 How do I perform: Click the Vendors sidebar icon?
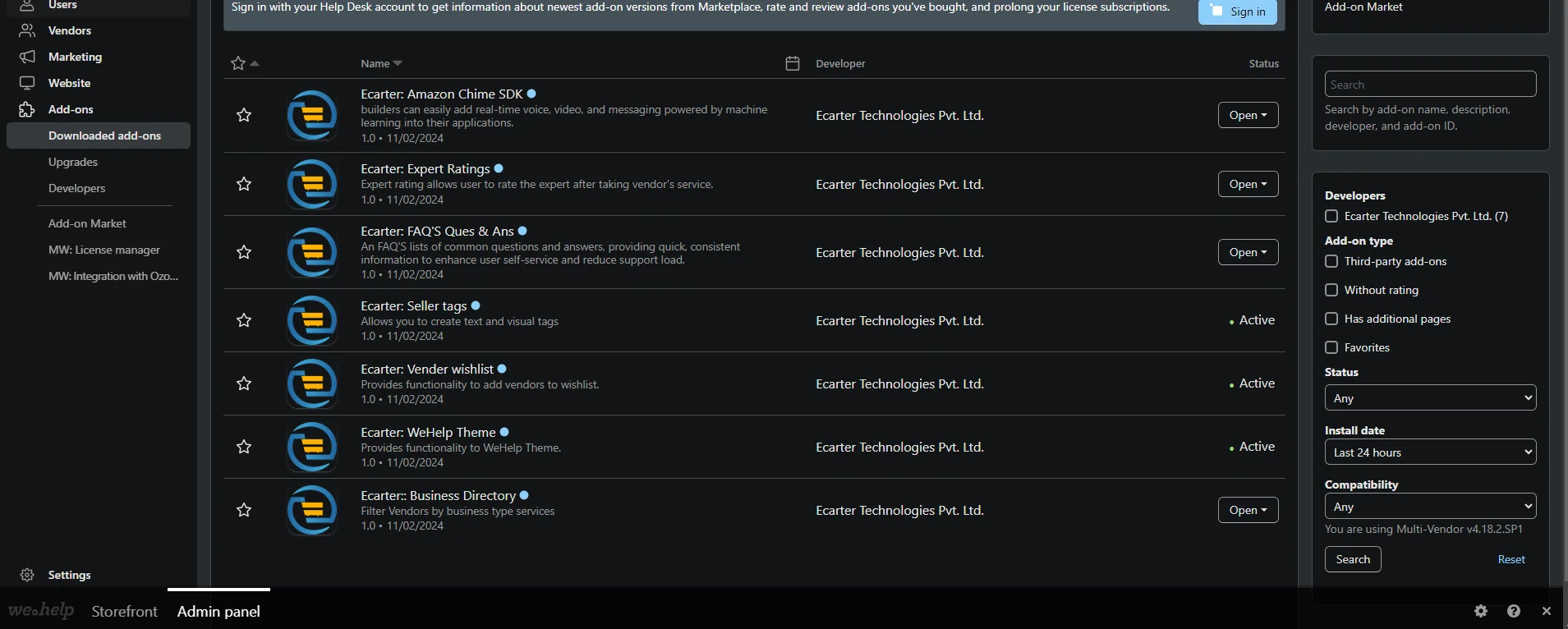tap(27, 30)
